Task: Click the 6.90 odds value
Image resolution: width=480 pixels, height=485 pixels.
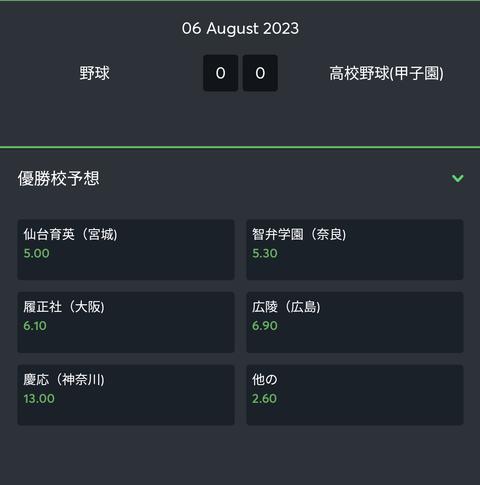Action: click(265, 326)
